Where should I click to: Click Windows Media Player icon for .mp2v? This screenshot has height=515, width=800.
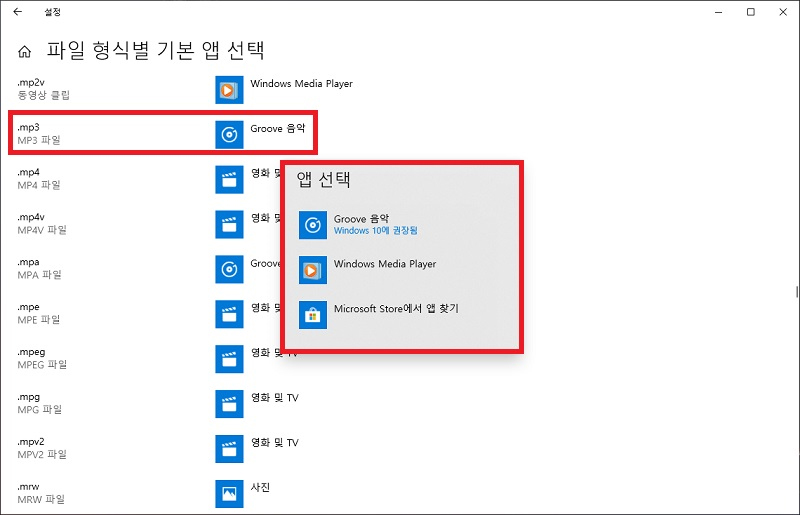(x=229, y=90)
